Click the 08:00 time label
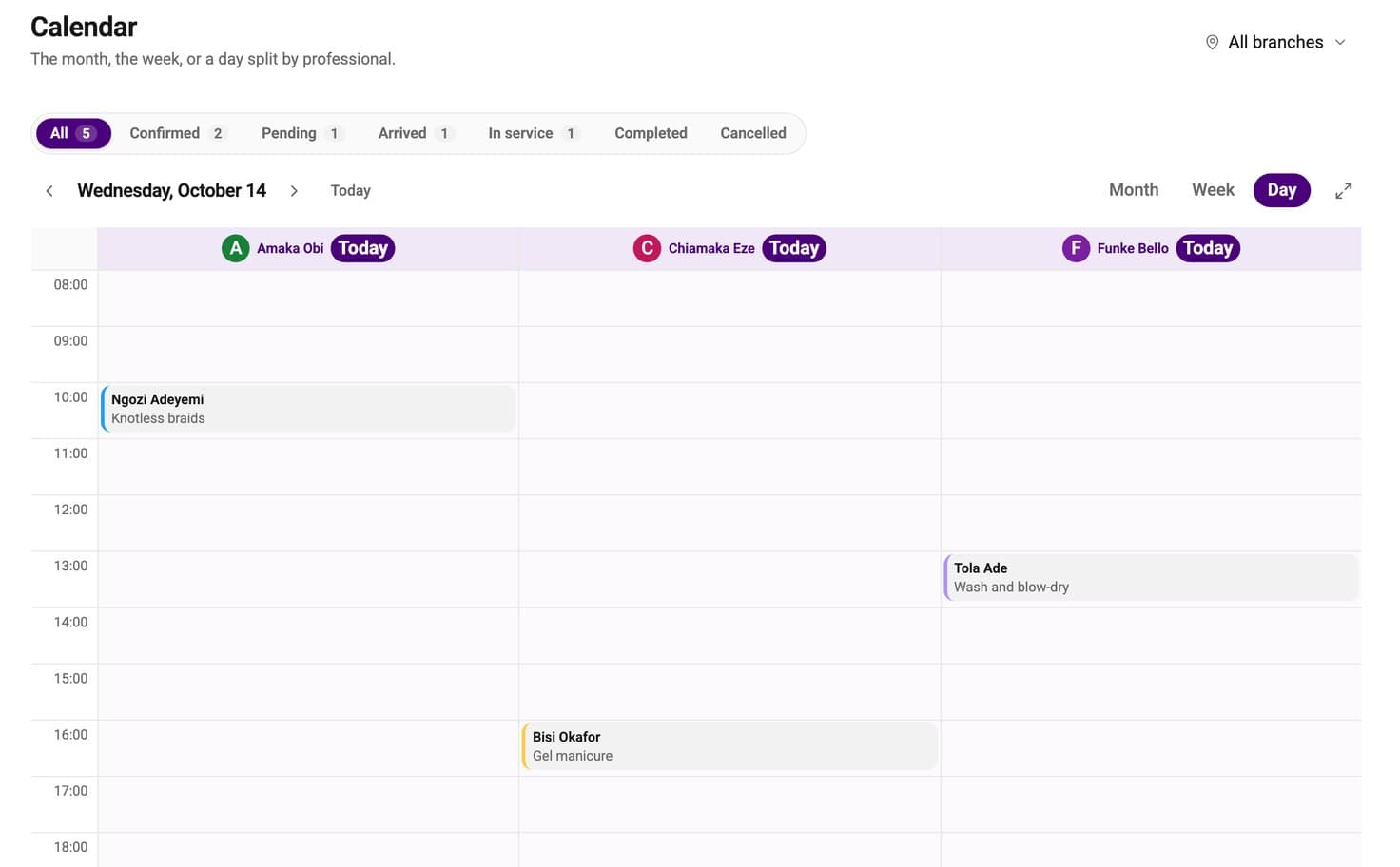Screen dimensions: 1400x867 70,284
